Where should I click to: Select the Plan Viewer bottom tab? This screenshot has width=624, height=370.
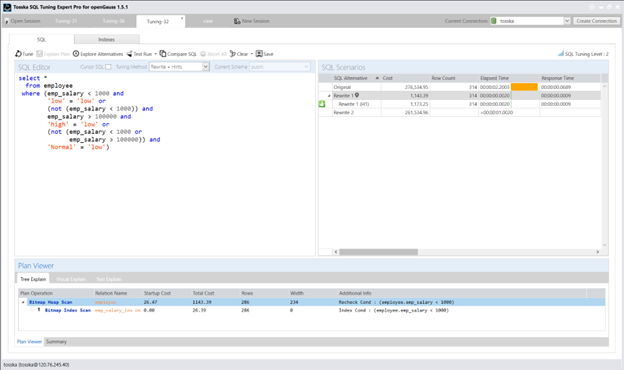[x=29, y=342]
